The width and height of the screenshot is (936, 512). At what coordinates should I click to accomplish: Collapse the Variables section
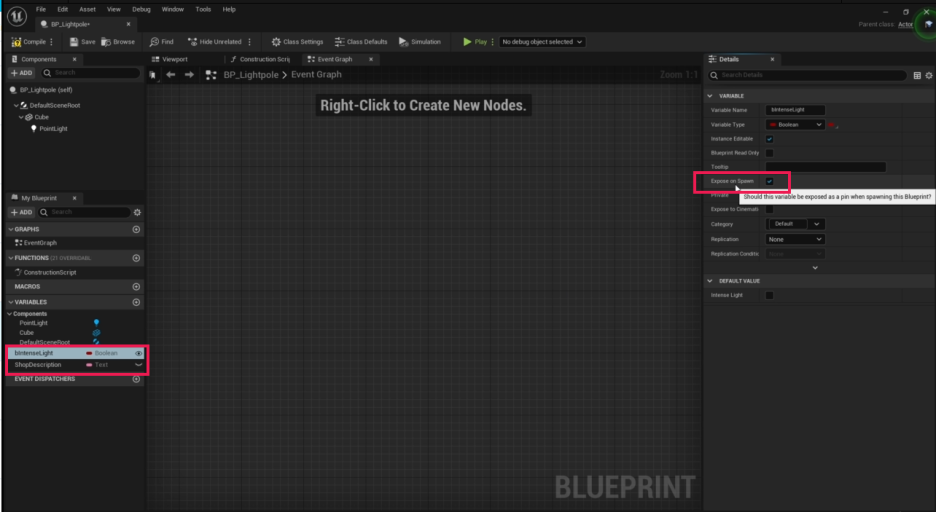pyautogui.click(x=11, y=302)
